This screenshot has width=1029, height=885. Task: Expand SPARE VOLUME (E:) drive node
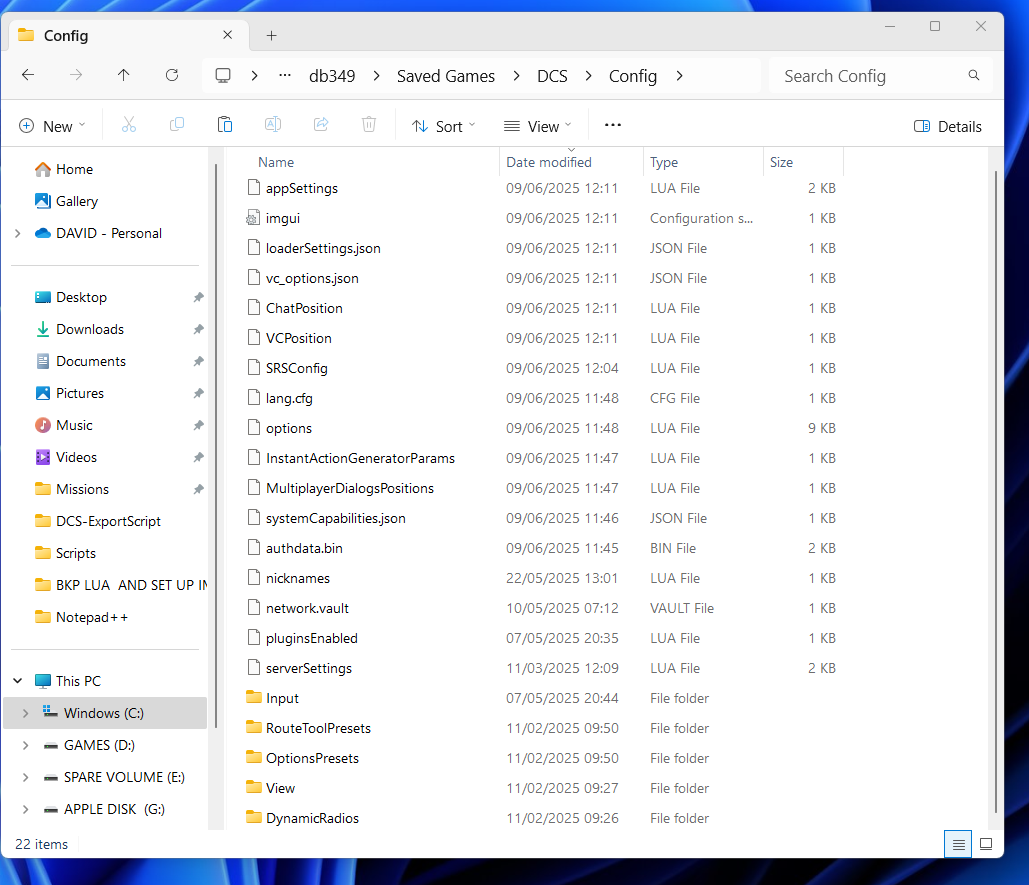26,777
